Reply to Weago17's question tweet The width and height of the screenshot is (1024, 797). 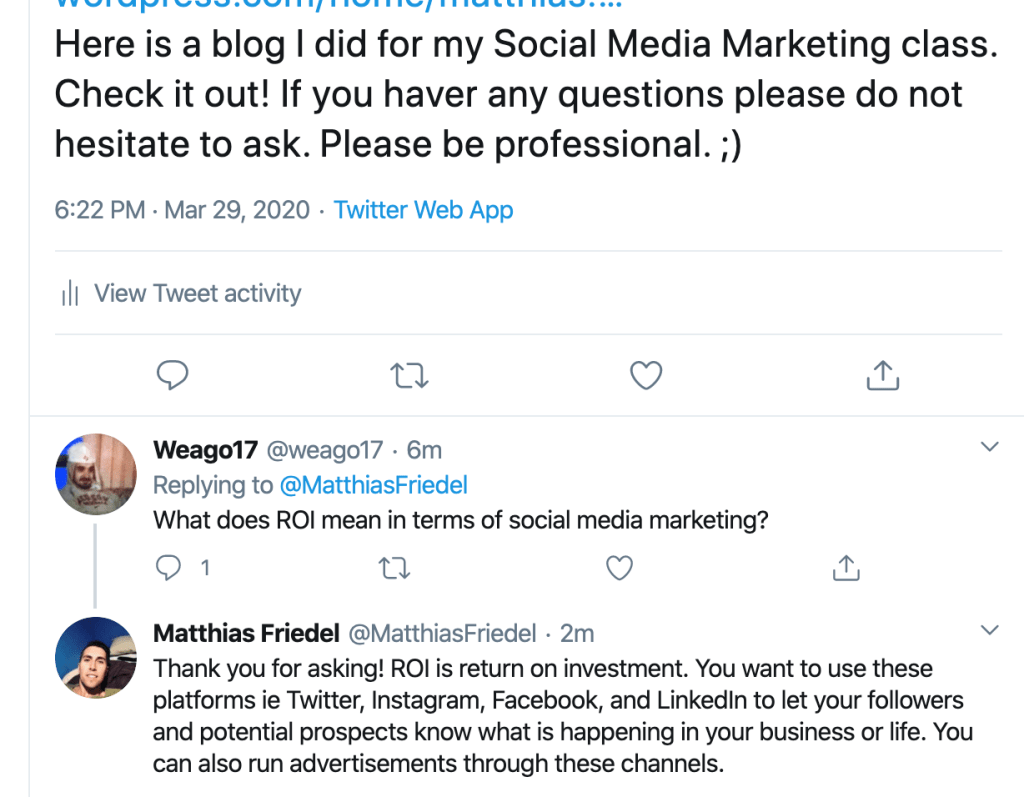(169, 568)
